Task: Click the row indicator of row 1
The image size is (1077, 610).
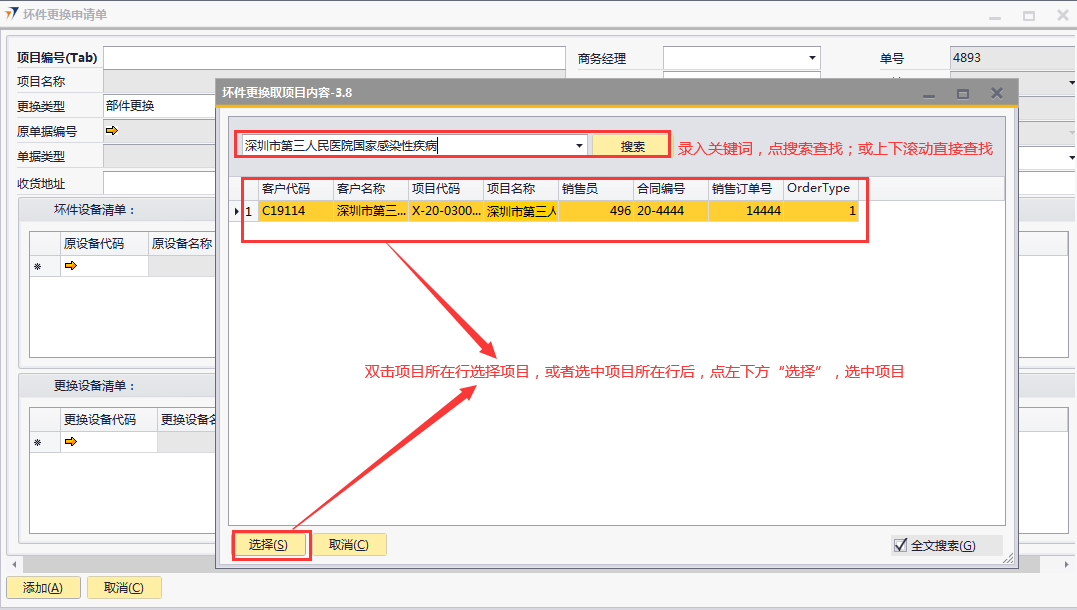Action: click(x=236, y=211)
